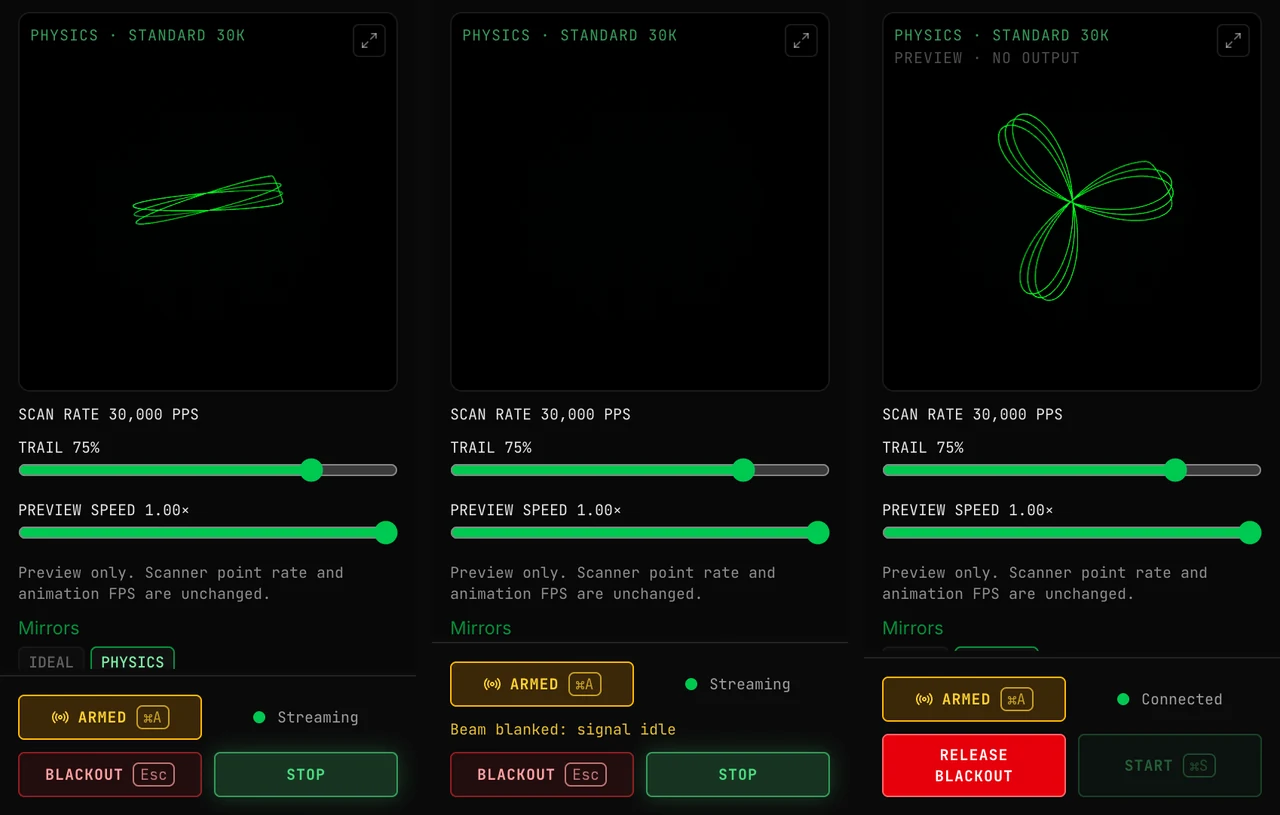This screenshot has height=815, width=1280.
Task: Click the flat ellipse laser preview in left panel
Action: pyautogui.click(x=208, y=201)
